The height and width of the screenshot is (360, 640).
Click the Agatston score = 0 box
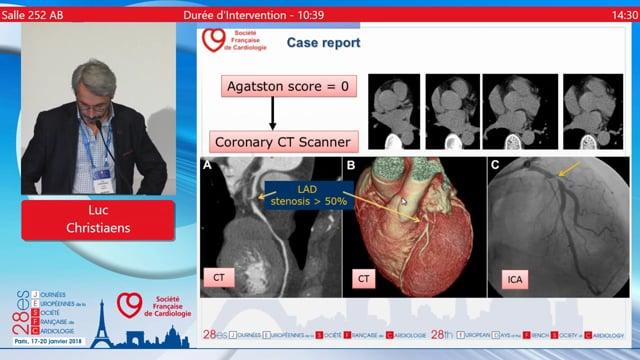click(289, 86)
